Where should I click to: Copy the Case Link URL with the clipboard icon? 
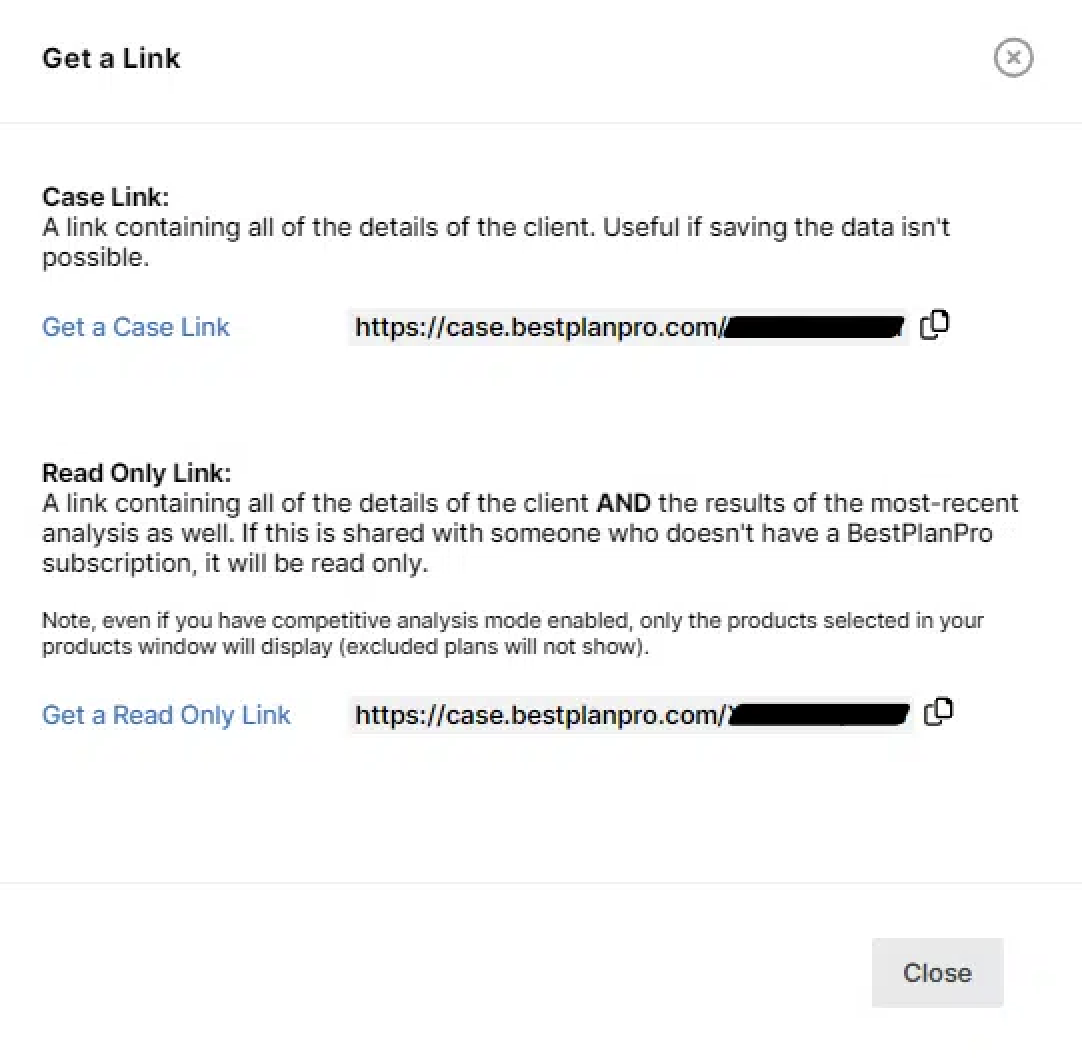(x=934, y=325)
